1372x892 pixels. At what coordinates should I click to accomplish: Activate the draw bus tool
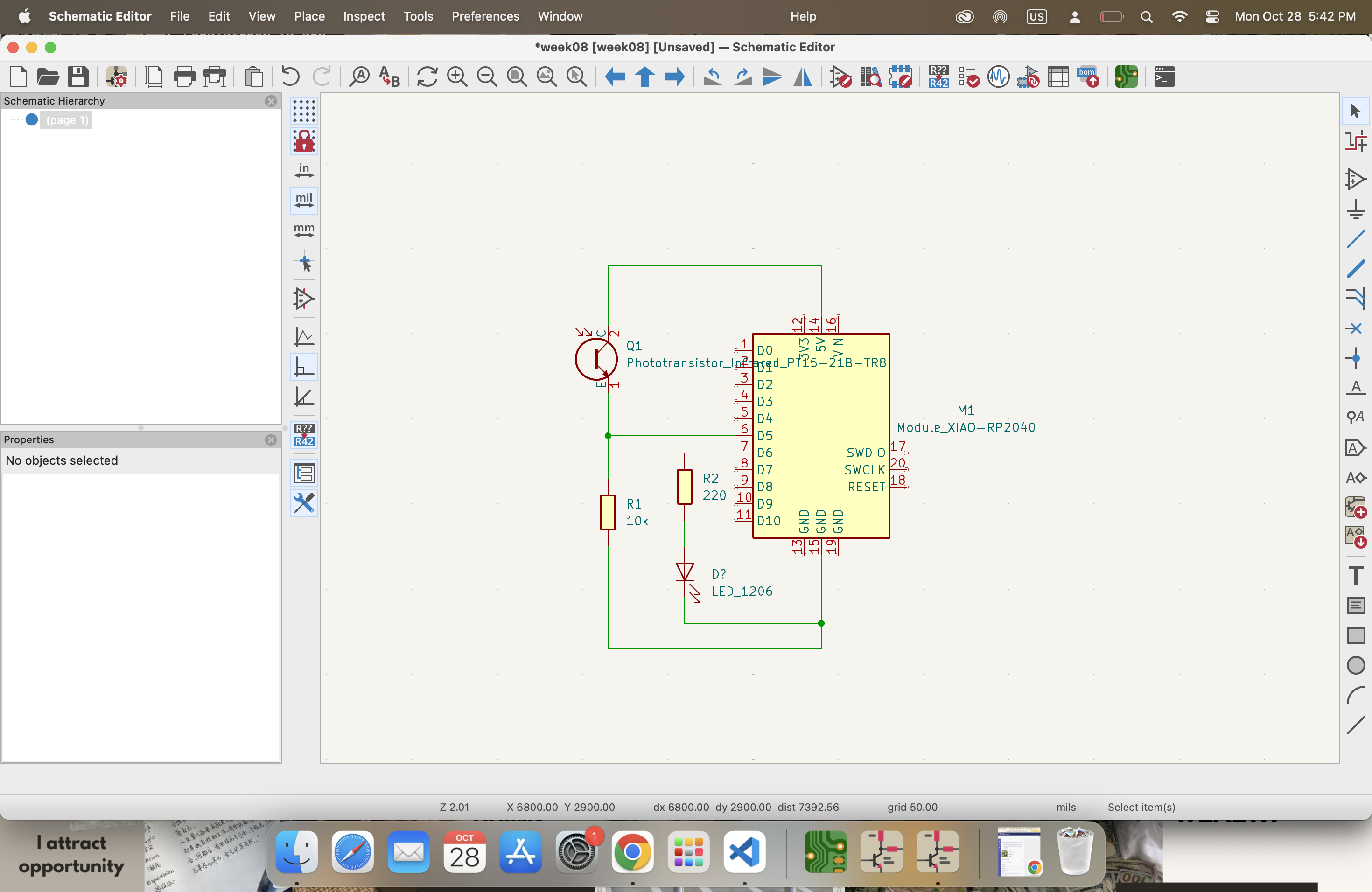1356,269
